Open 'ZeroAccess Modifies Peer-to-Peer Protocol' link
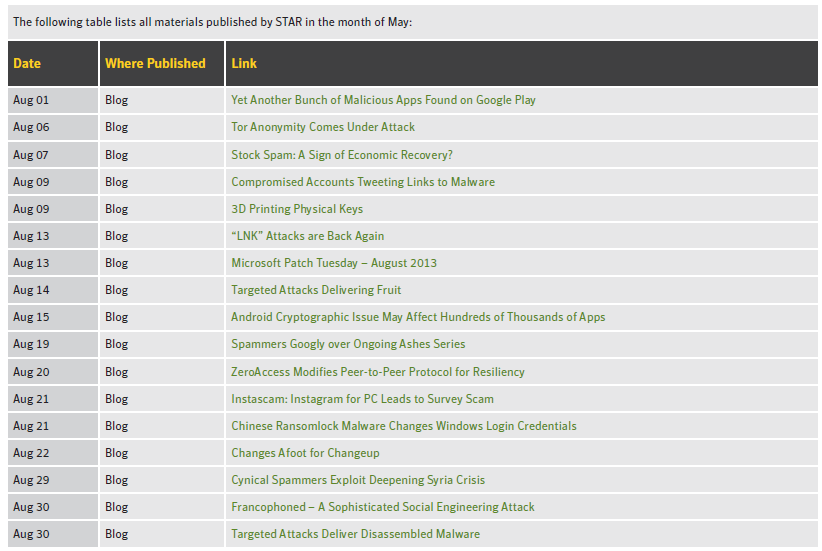822x551 pixels. click(x=377, y=372)
